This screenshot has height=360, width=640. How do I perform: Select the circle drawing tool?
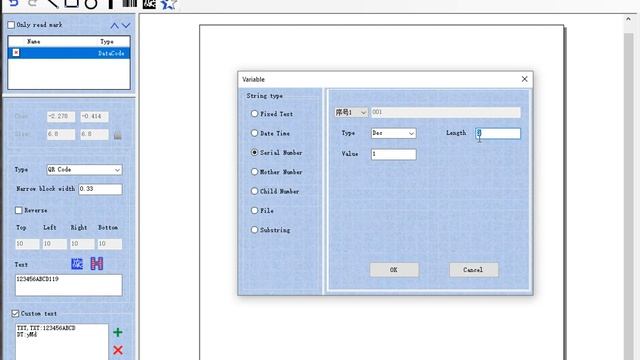tap(91, 4)
